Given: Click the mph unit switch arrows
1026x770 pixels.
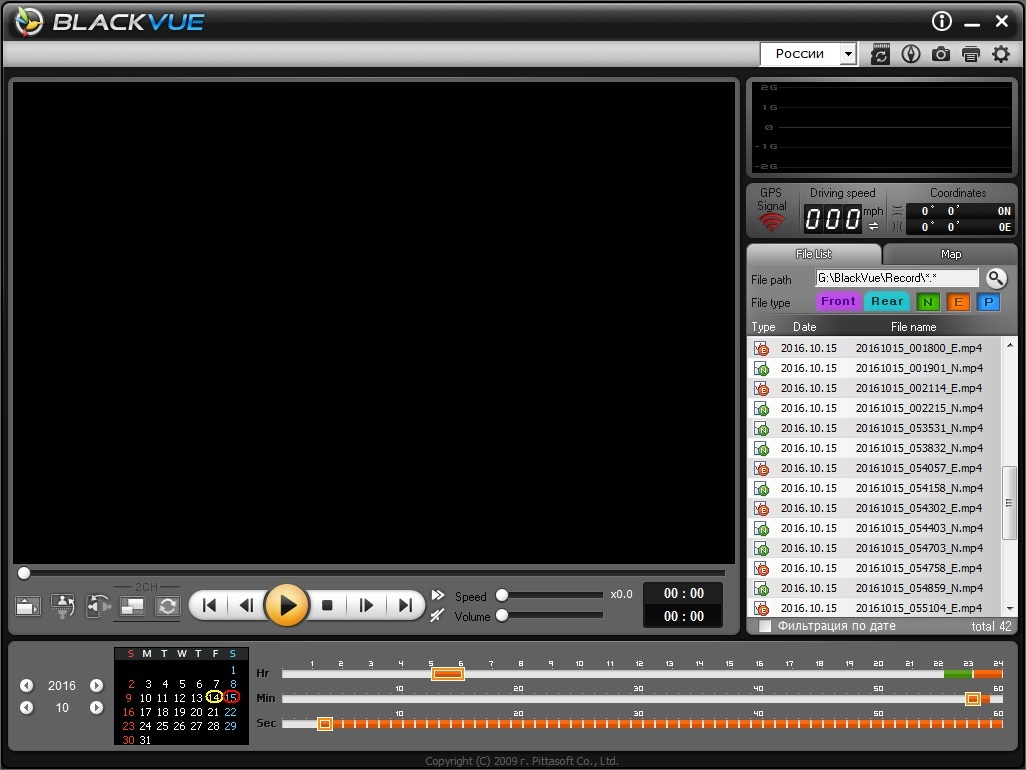Looking at the screenshot, I should tap(874, 226).
